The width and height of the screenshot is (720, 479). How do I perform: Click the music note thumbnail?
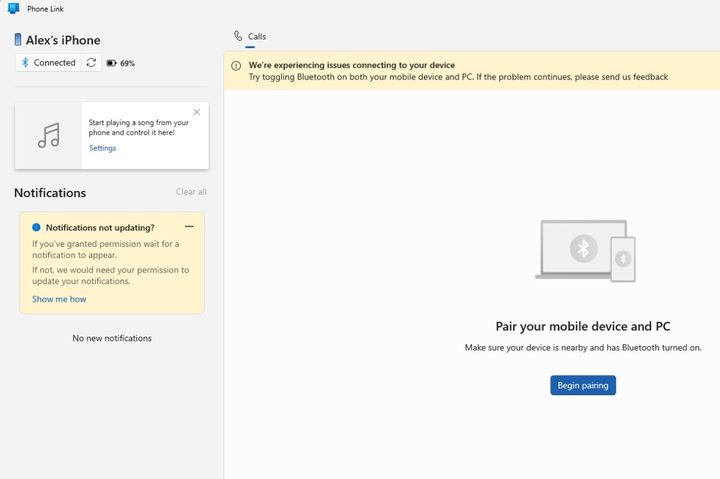coord(49,135)
